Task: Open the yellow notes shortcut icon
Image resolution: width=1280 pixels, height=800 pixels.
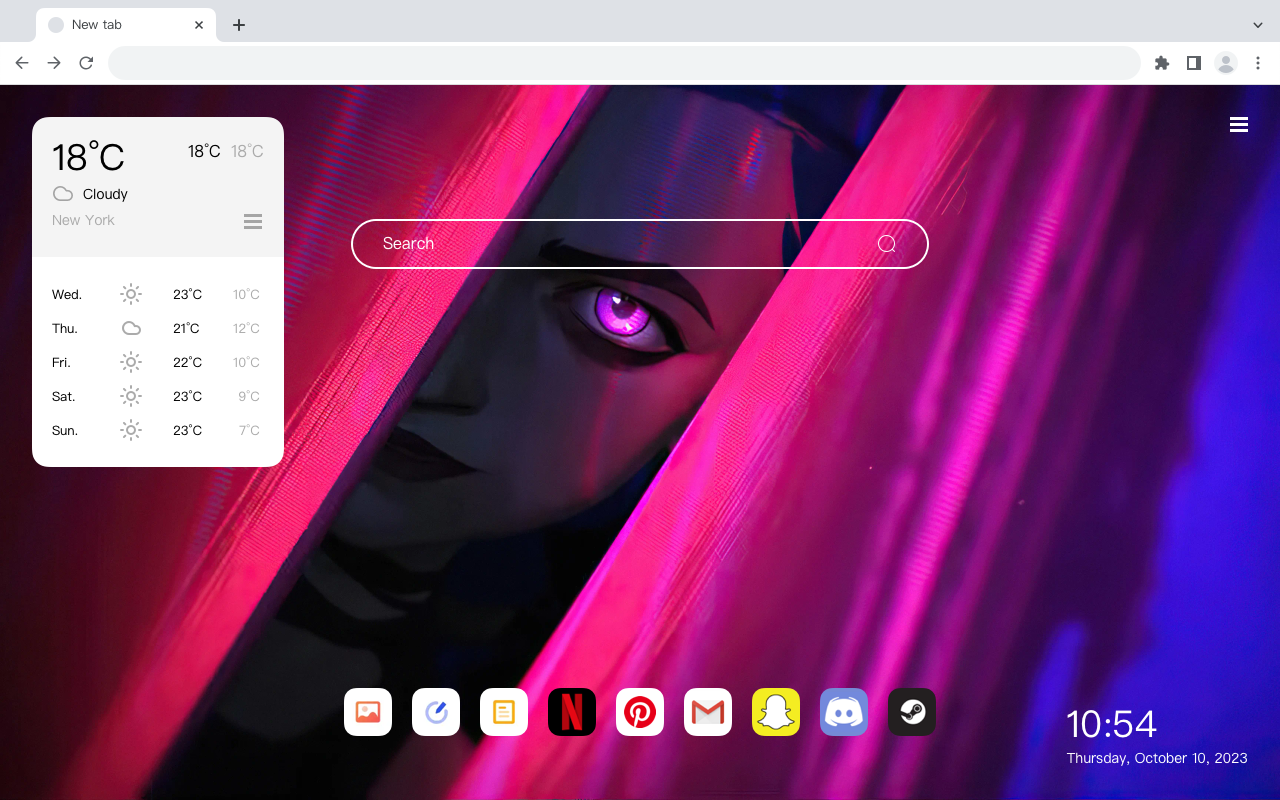Action: pos(504,712)
